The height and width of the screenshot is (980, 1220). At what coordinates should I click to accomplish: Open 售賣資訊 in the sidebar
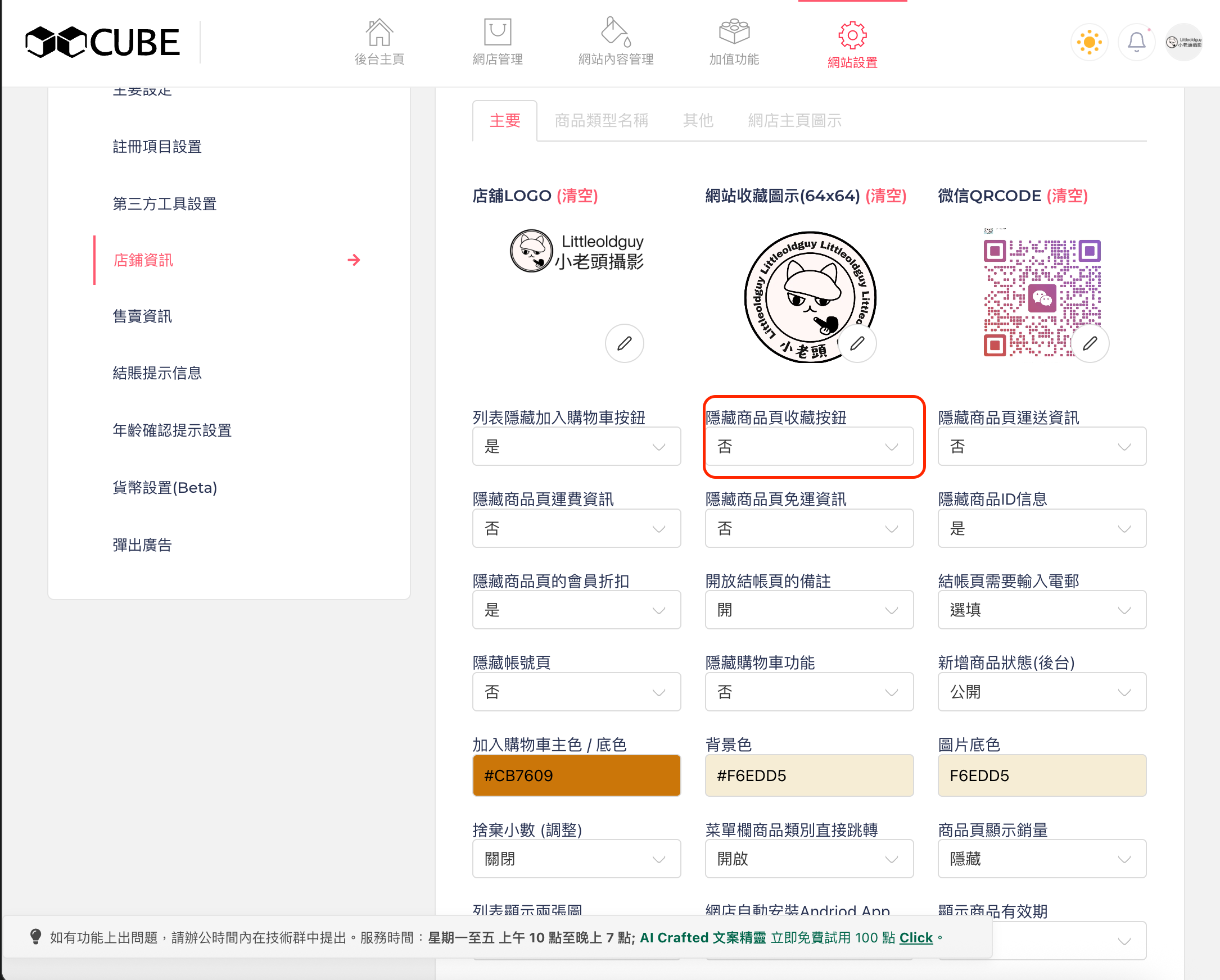click(x=142, y=317)
